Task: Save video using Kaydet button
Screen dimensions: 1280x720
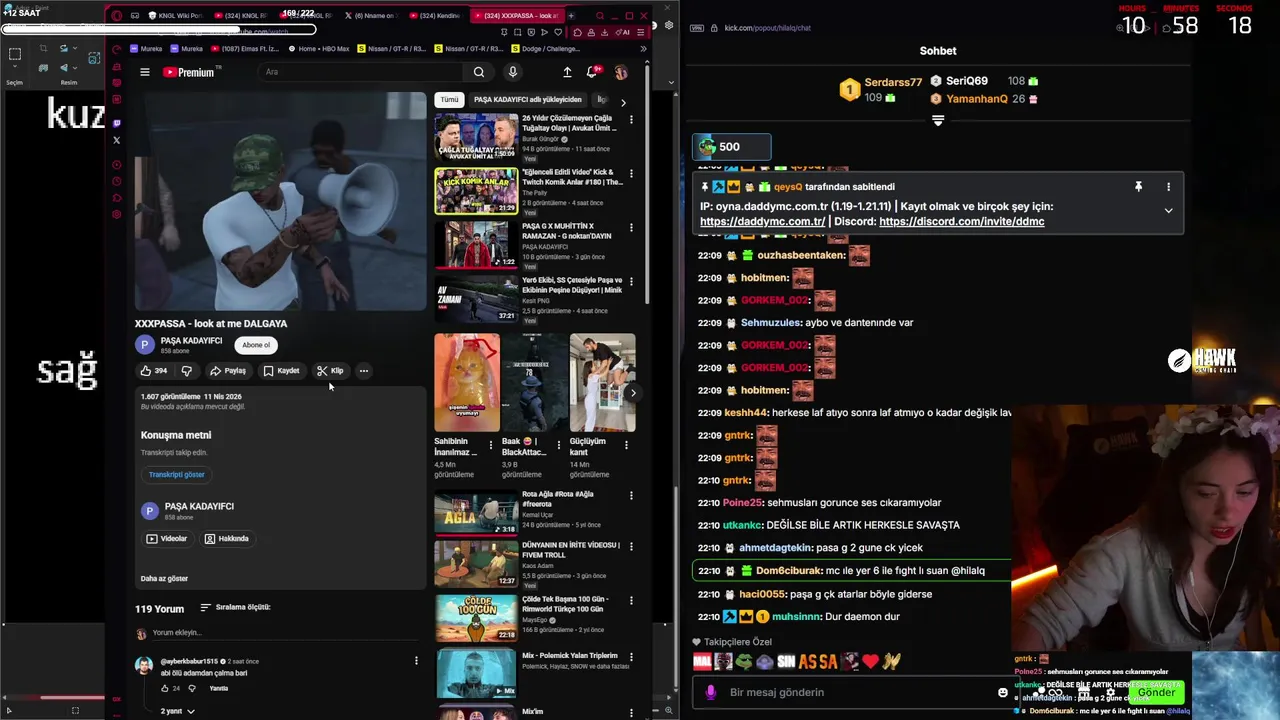Action: pyautogui.click(x=282, y=371)
